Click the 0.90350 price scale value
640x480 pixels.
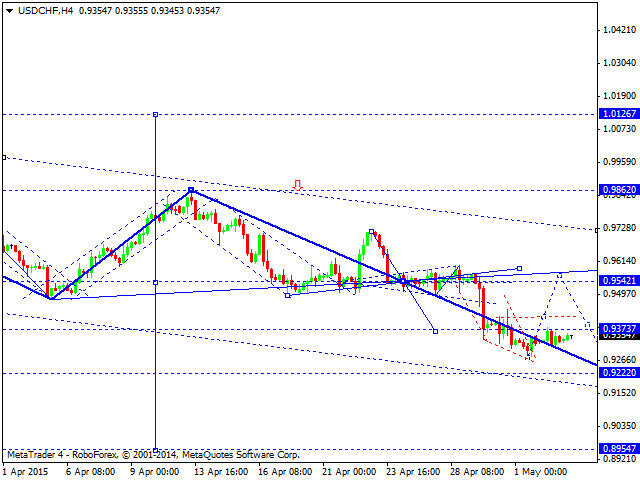620,425
